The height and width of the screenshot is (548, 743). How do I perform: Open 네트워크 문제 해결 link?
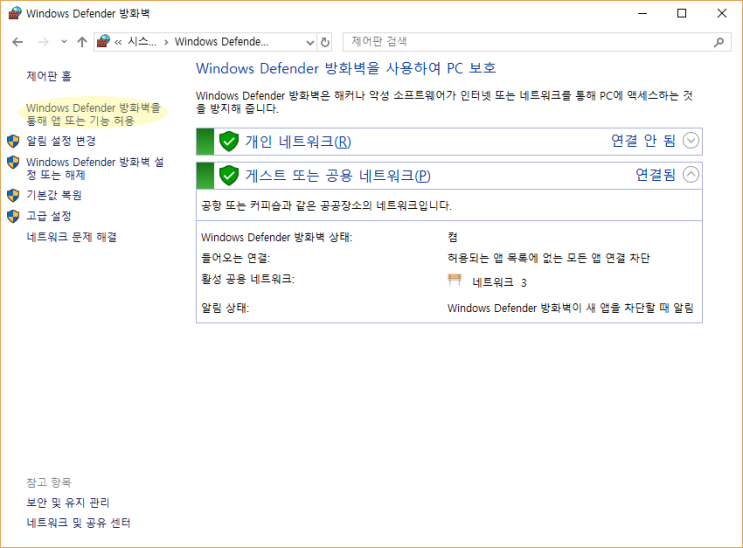pos(72,237)
